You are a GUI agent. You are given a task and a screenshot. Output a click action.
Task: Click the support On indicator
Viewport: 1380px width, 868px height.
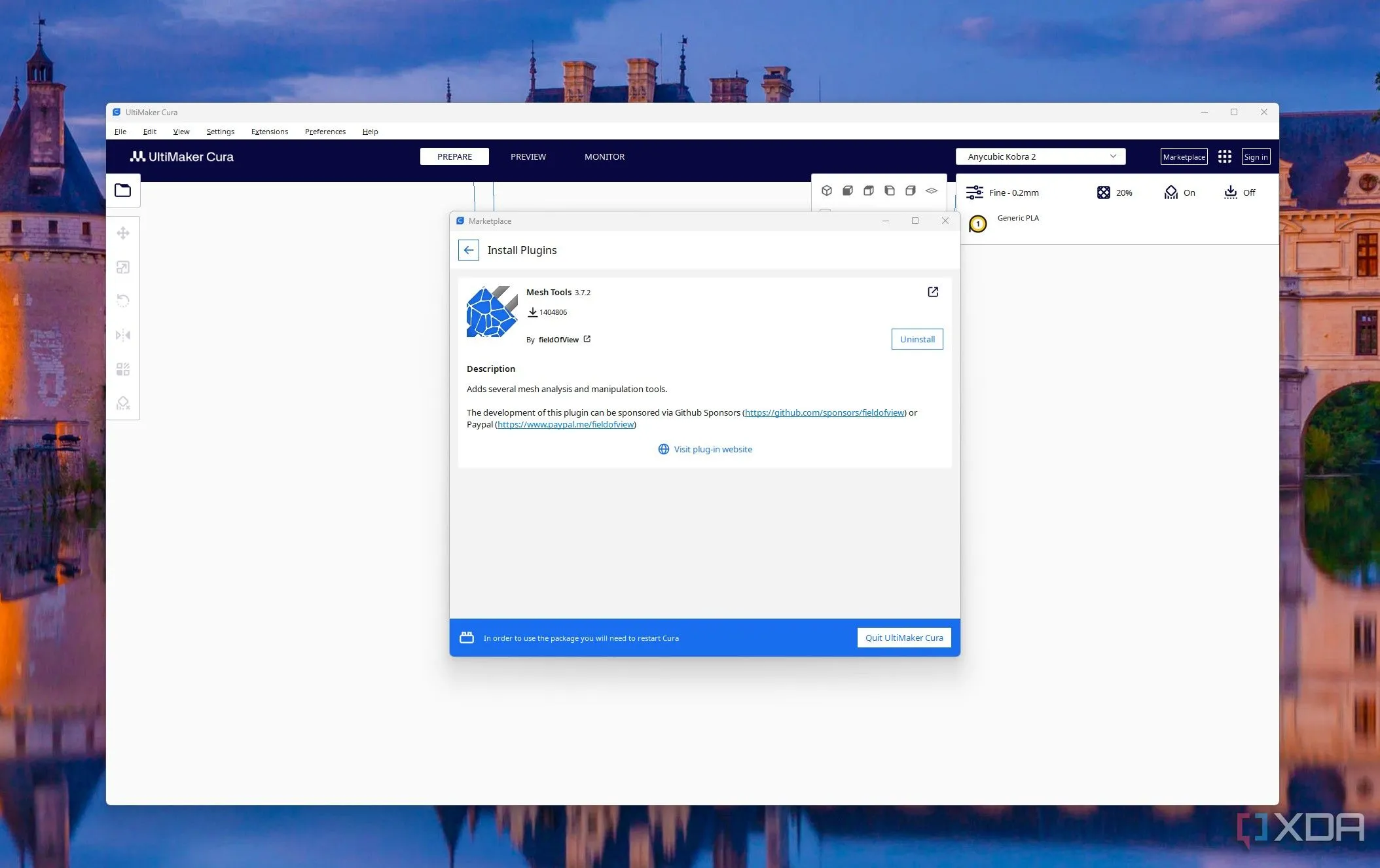(1180, 192)
